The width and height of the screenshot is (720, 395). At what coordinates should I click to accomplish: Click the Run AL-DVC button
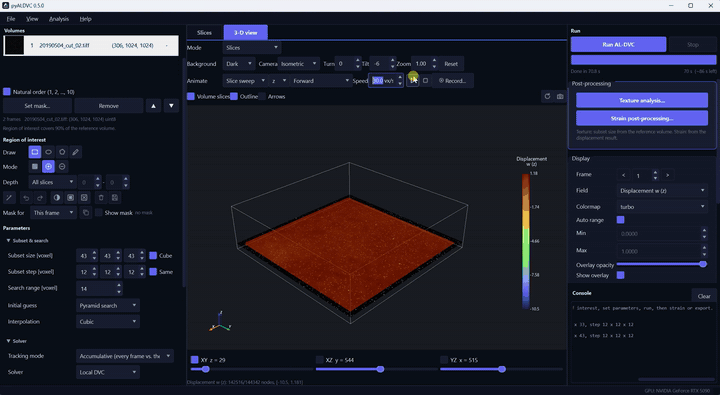pos(618,45)
